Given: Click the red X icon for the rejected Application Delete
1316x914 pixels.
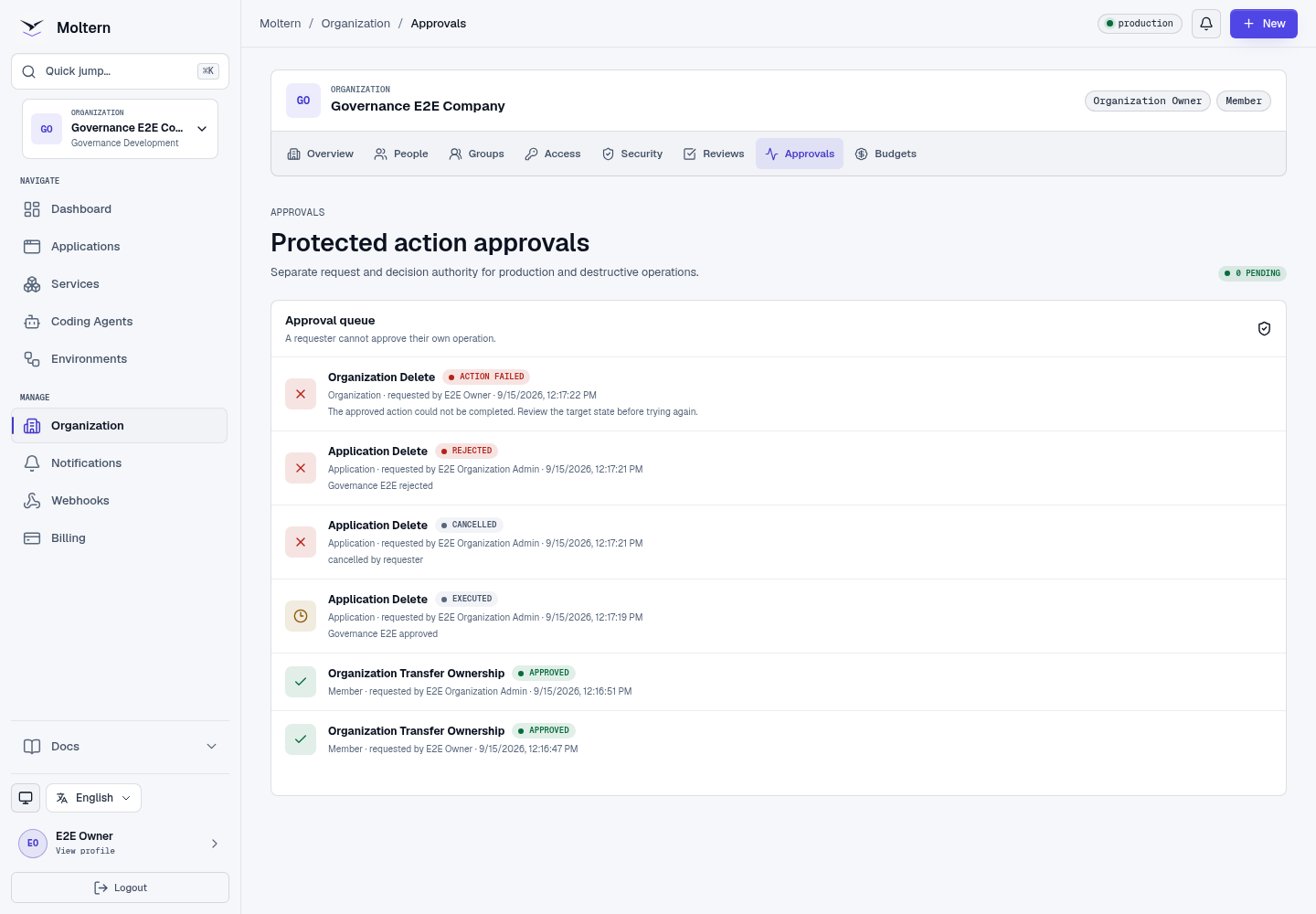Looking at the screenshot, I should 301,468.
